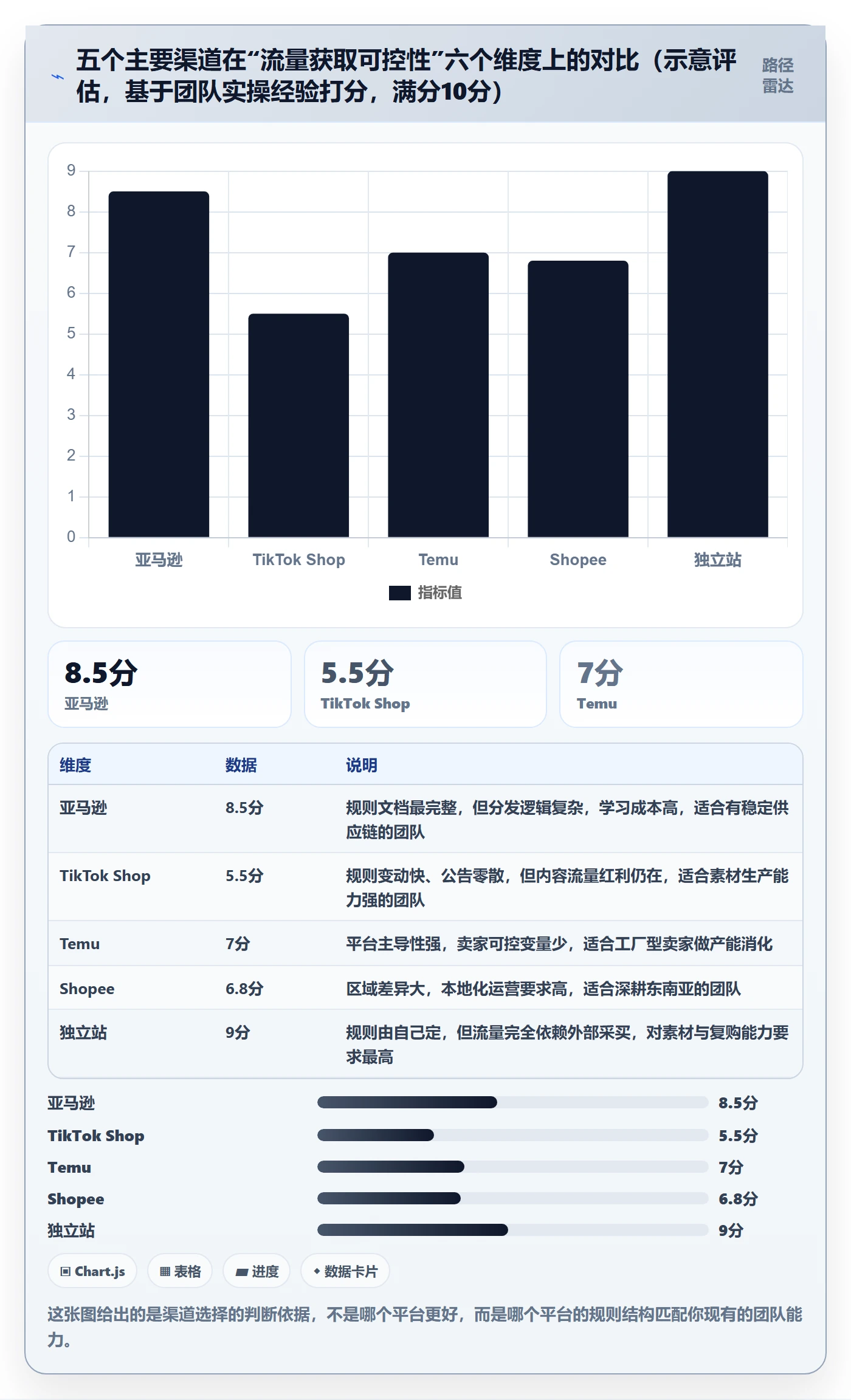851x1400 pixels.
Task: Click the 亚马逊 bar in the chart
Action: [x=159, y=364]
